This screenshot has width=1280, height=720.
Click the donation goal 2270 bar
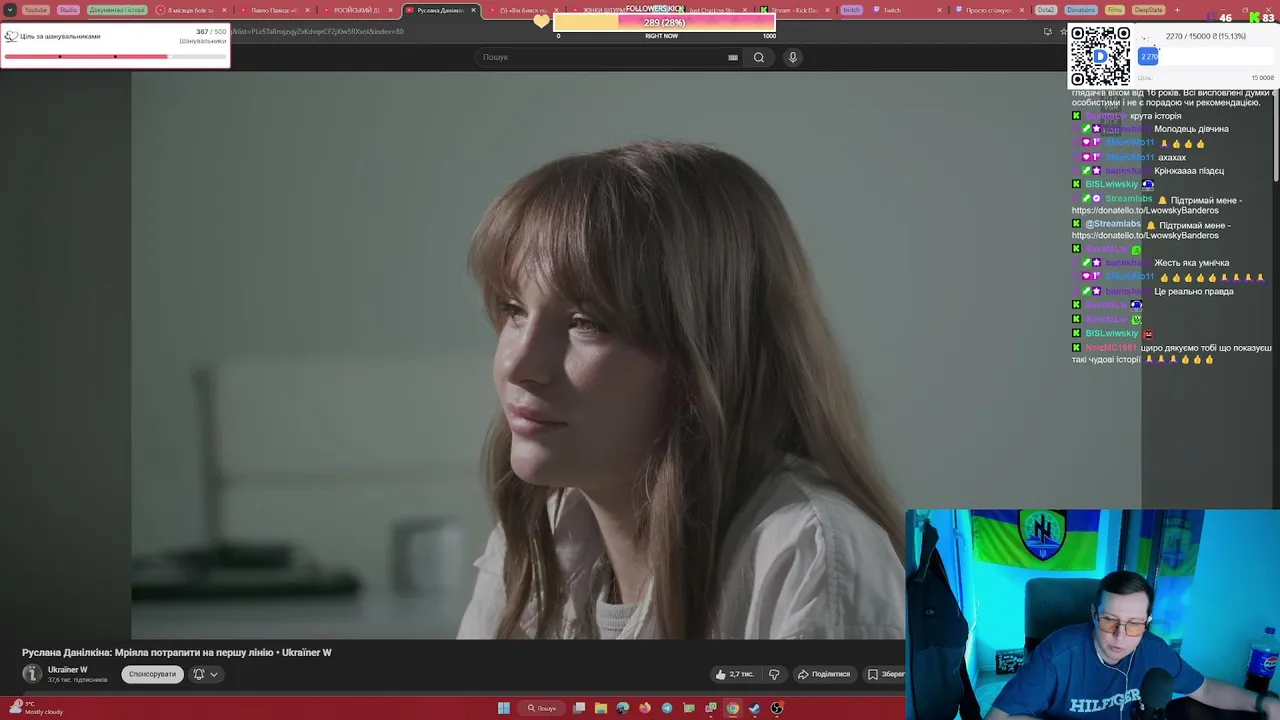click(x=1206, y=57)
